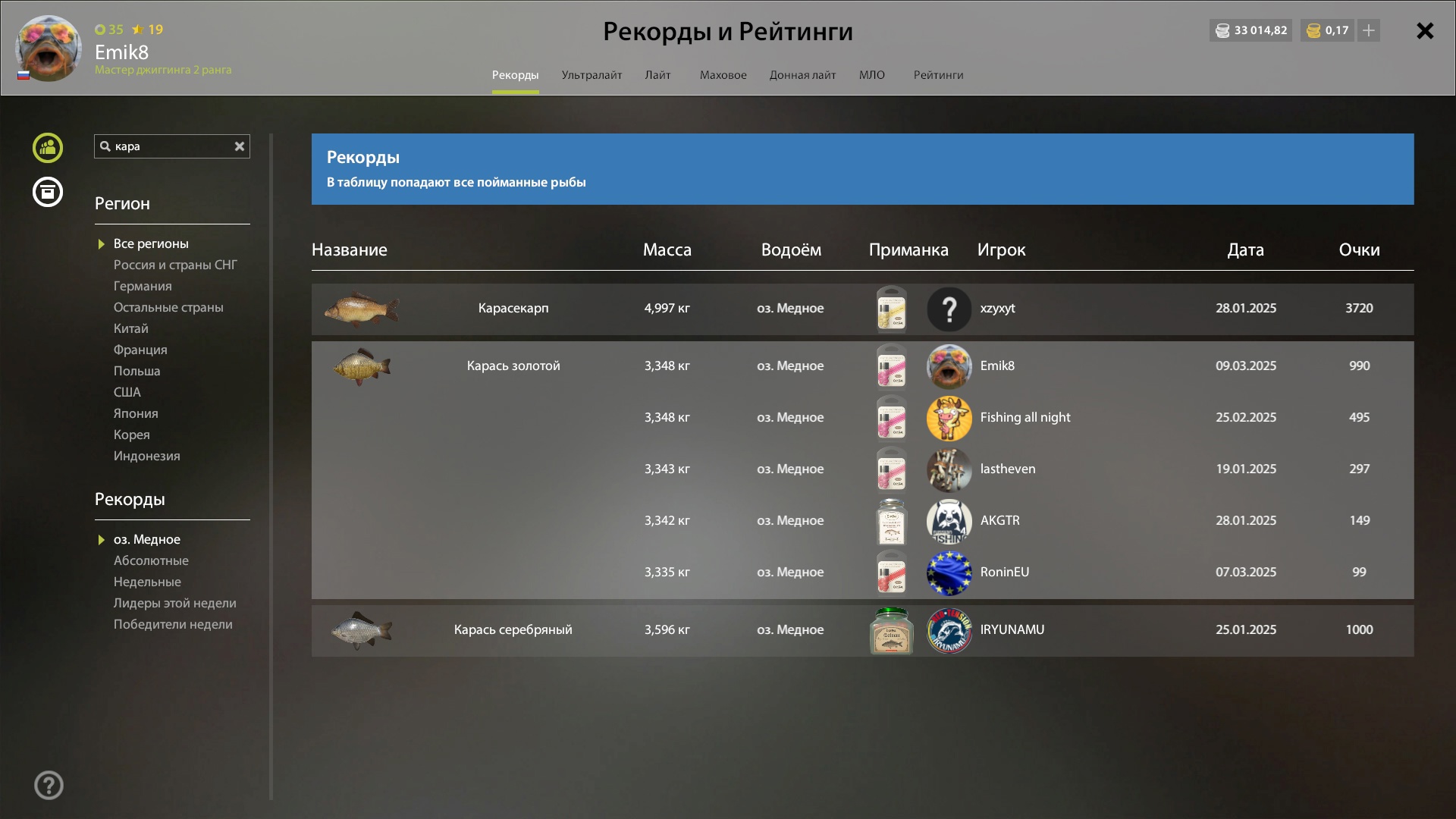Click the Карасекарп fish image
Screen dimensions: 1456x819
[362, 309]
